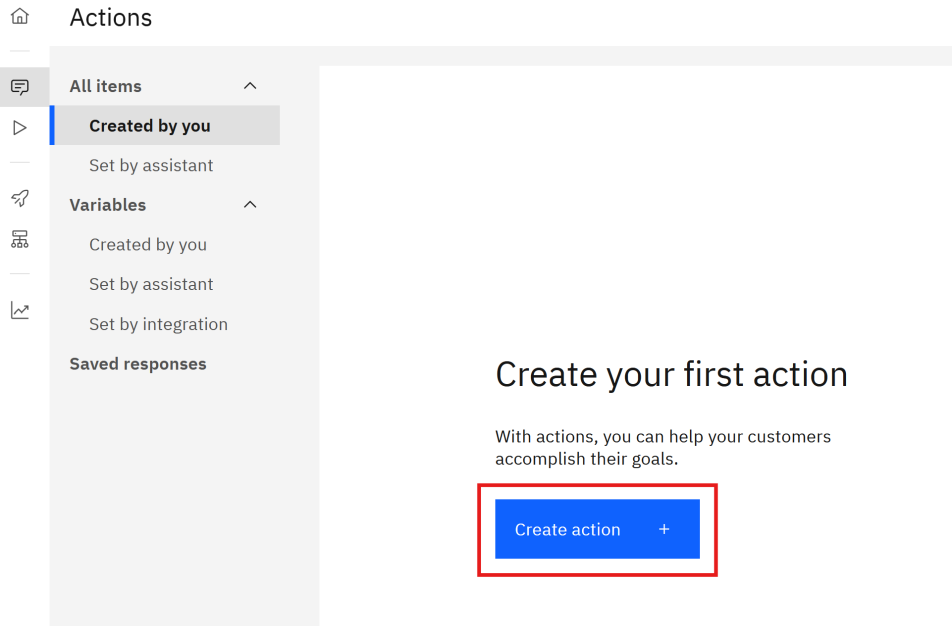Collapse the All items section chevron
The width and height of the screenshot is (952, 626).
click(250, 86)
